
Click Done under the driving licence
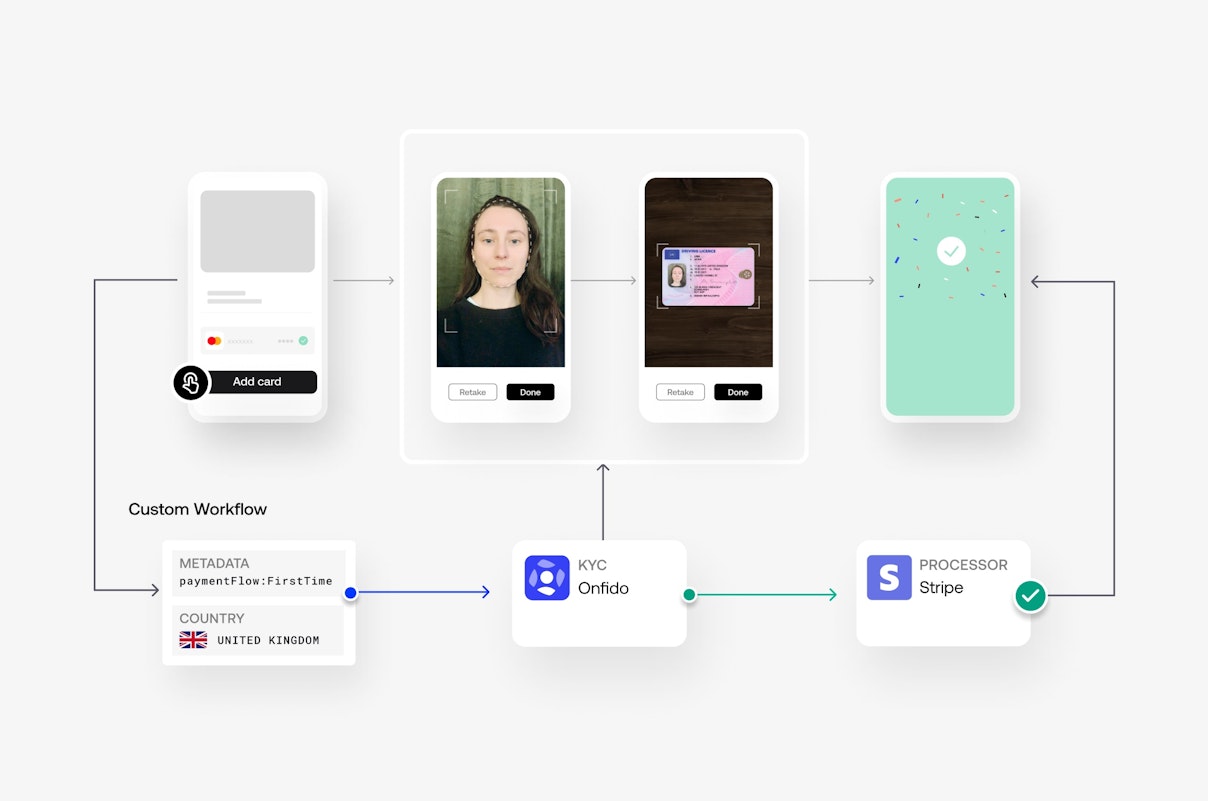coord(738,392)
